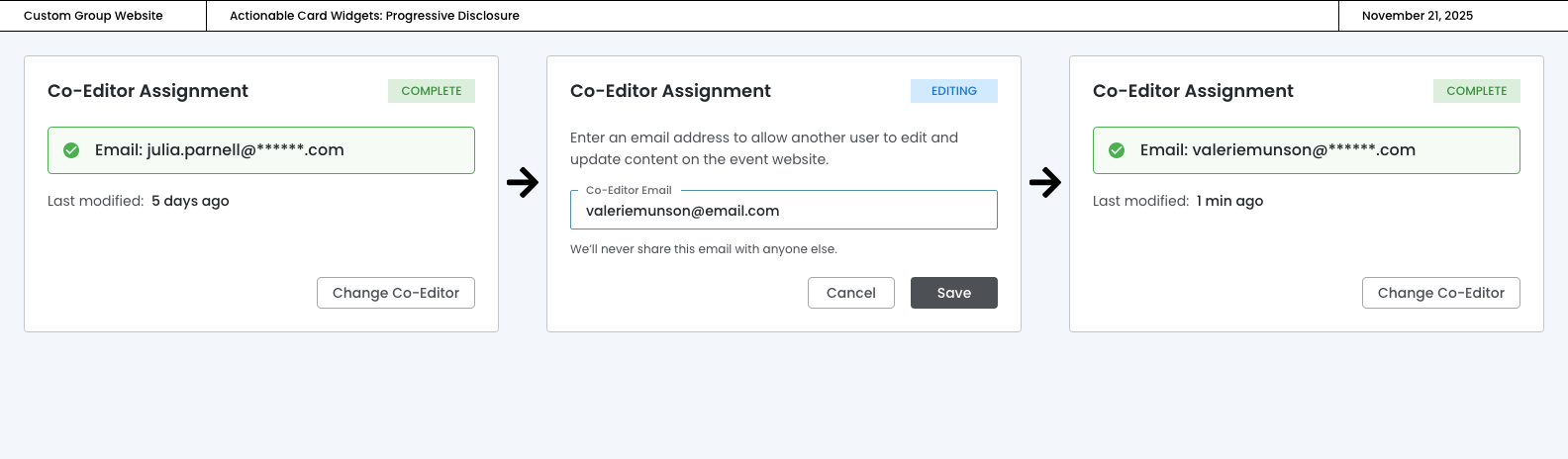This screenshot has height=459, width=1568.
Task: Click the blue EDITING status badge
Action: (x=954, y=91)
